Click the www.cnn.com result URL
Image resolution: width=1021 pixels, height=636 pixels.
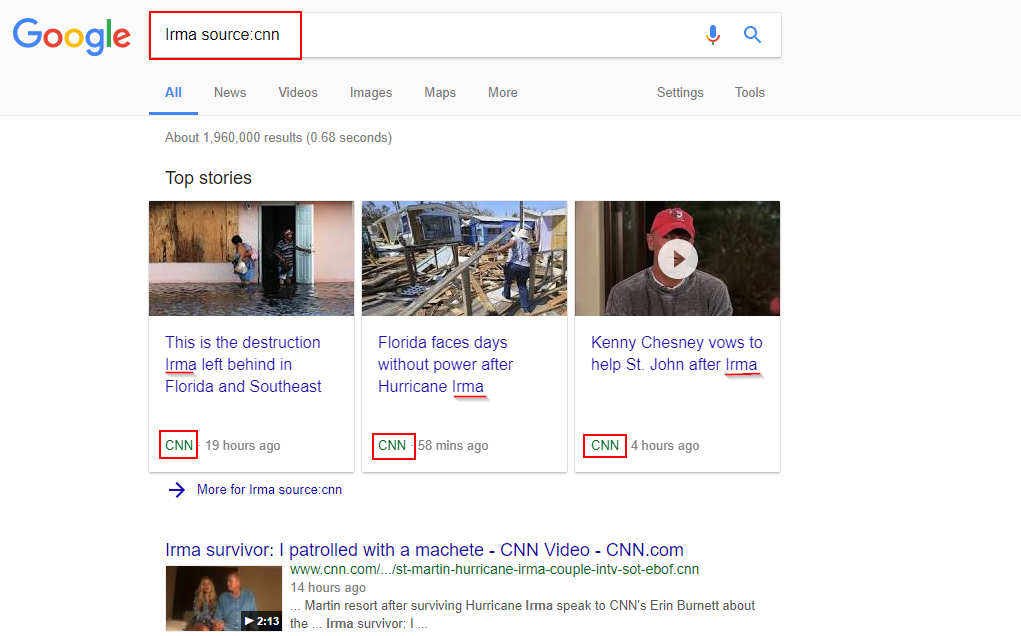click(494, 570)
